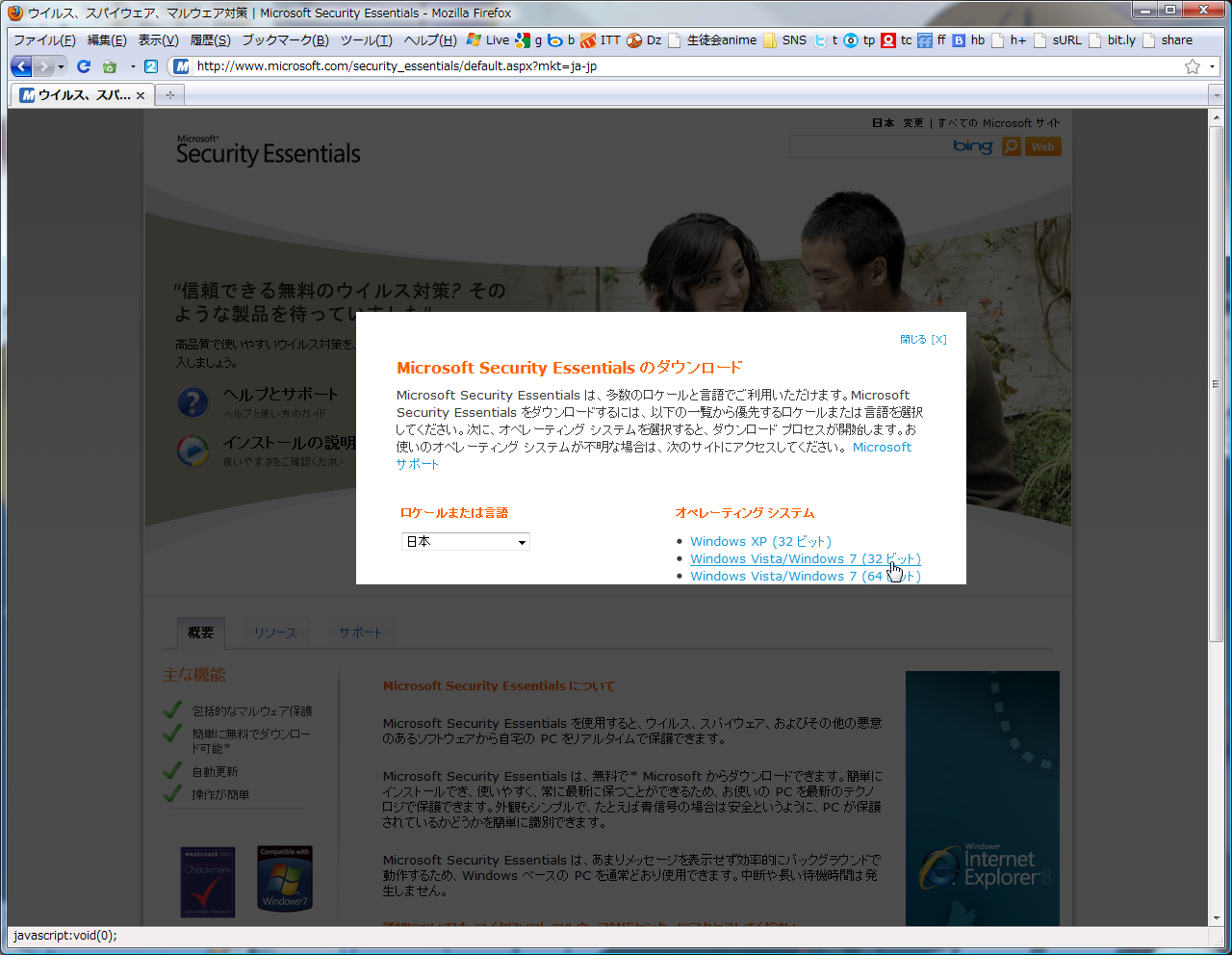The image size is (1232, 955).
Task: Open the ITT bookmark
Action: [601, 40]
